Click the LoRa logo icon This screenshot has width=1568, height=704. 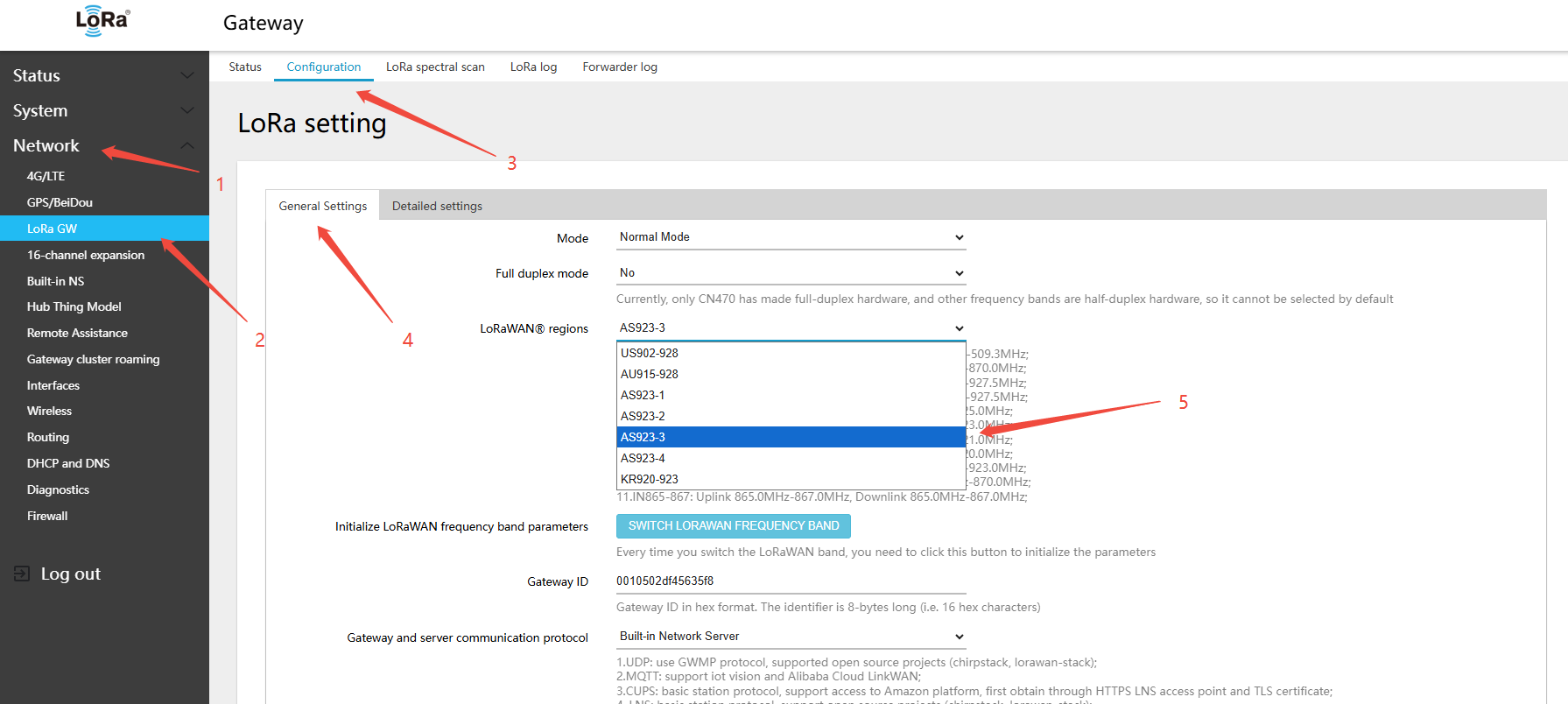102,21
